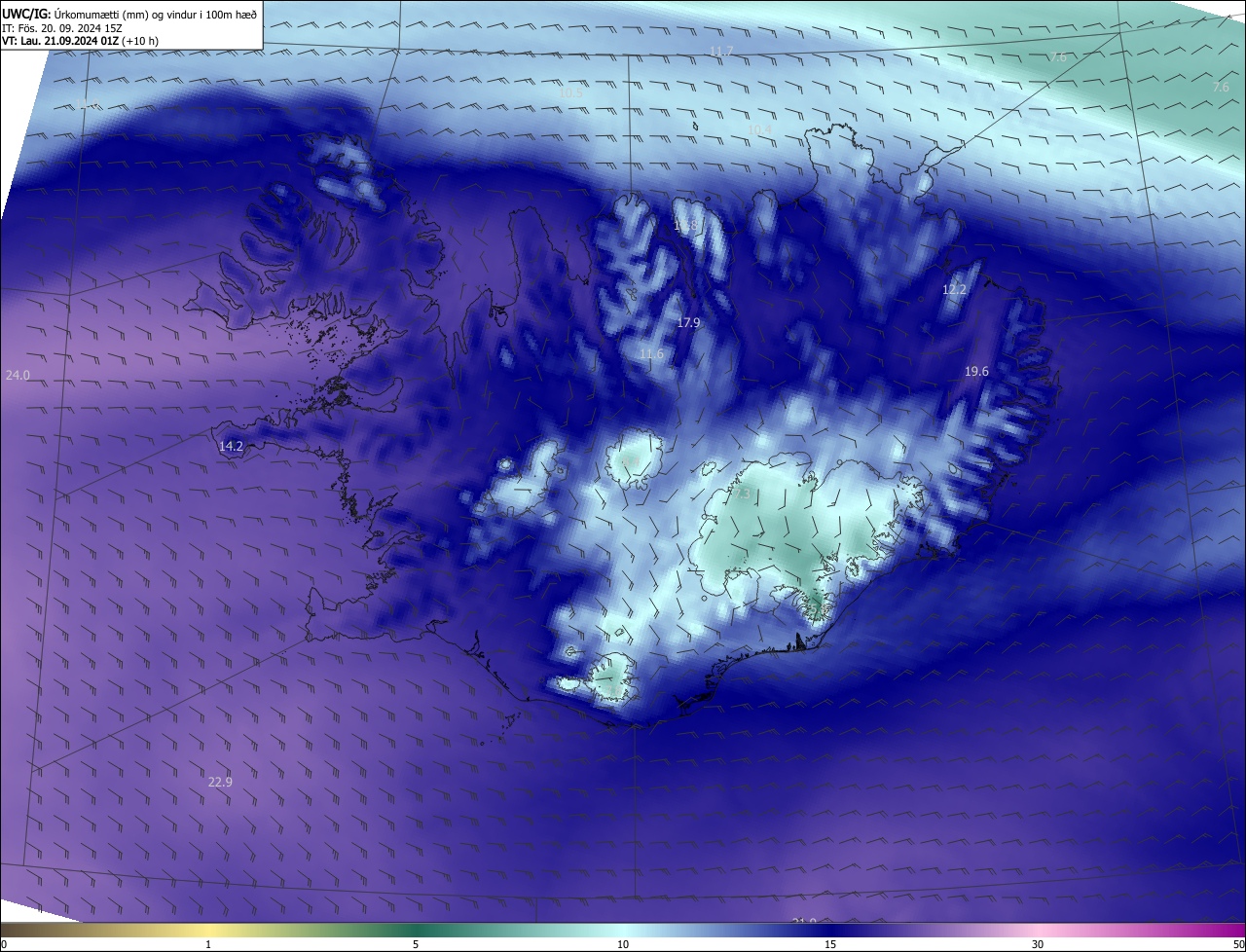Pick the dark green colour above tick 5
Screen dimensions: 1246x952
pos(416,930)
